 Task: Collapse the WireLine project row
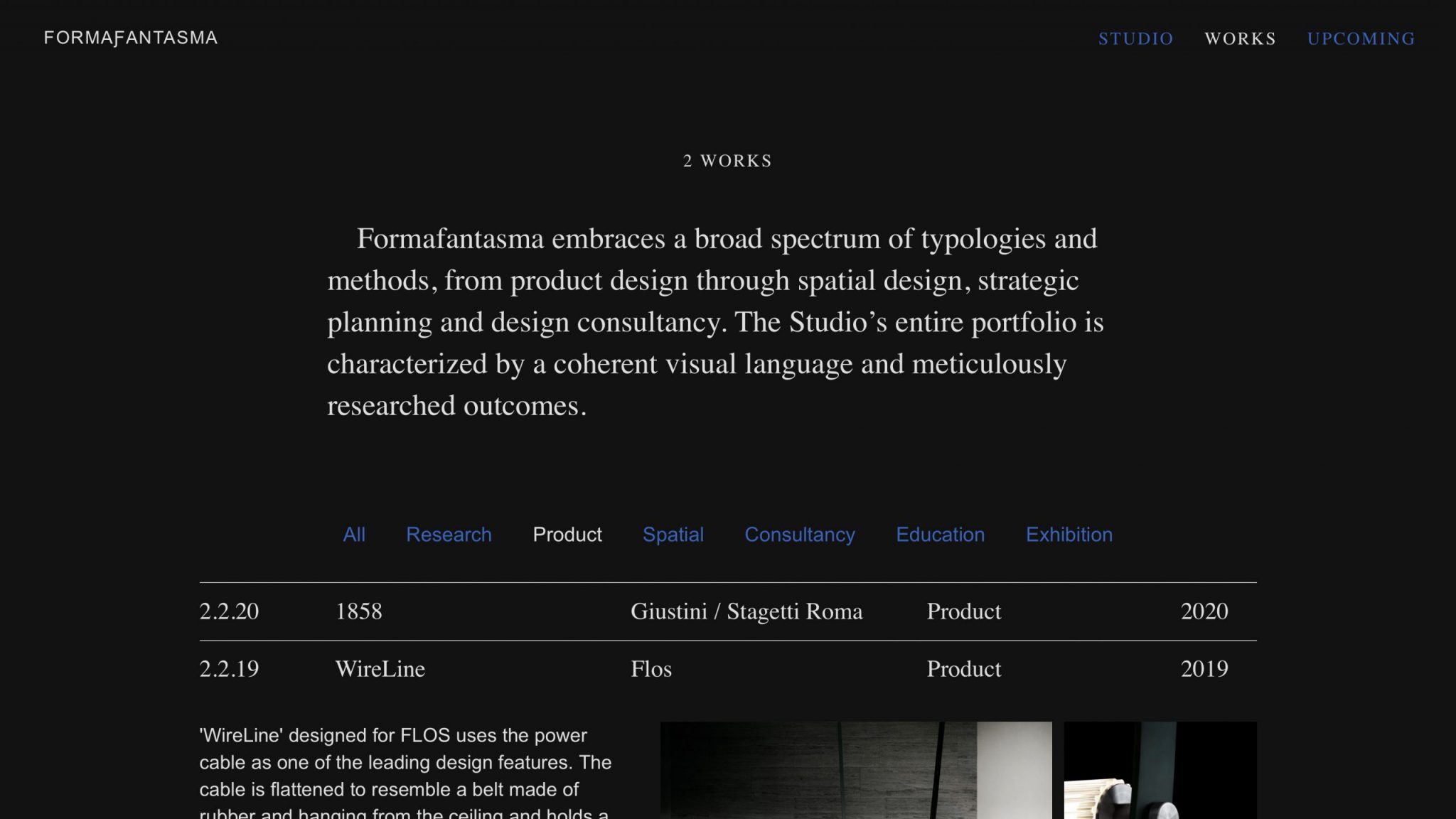tap(380, 669)
